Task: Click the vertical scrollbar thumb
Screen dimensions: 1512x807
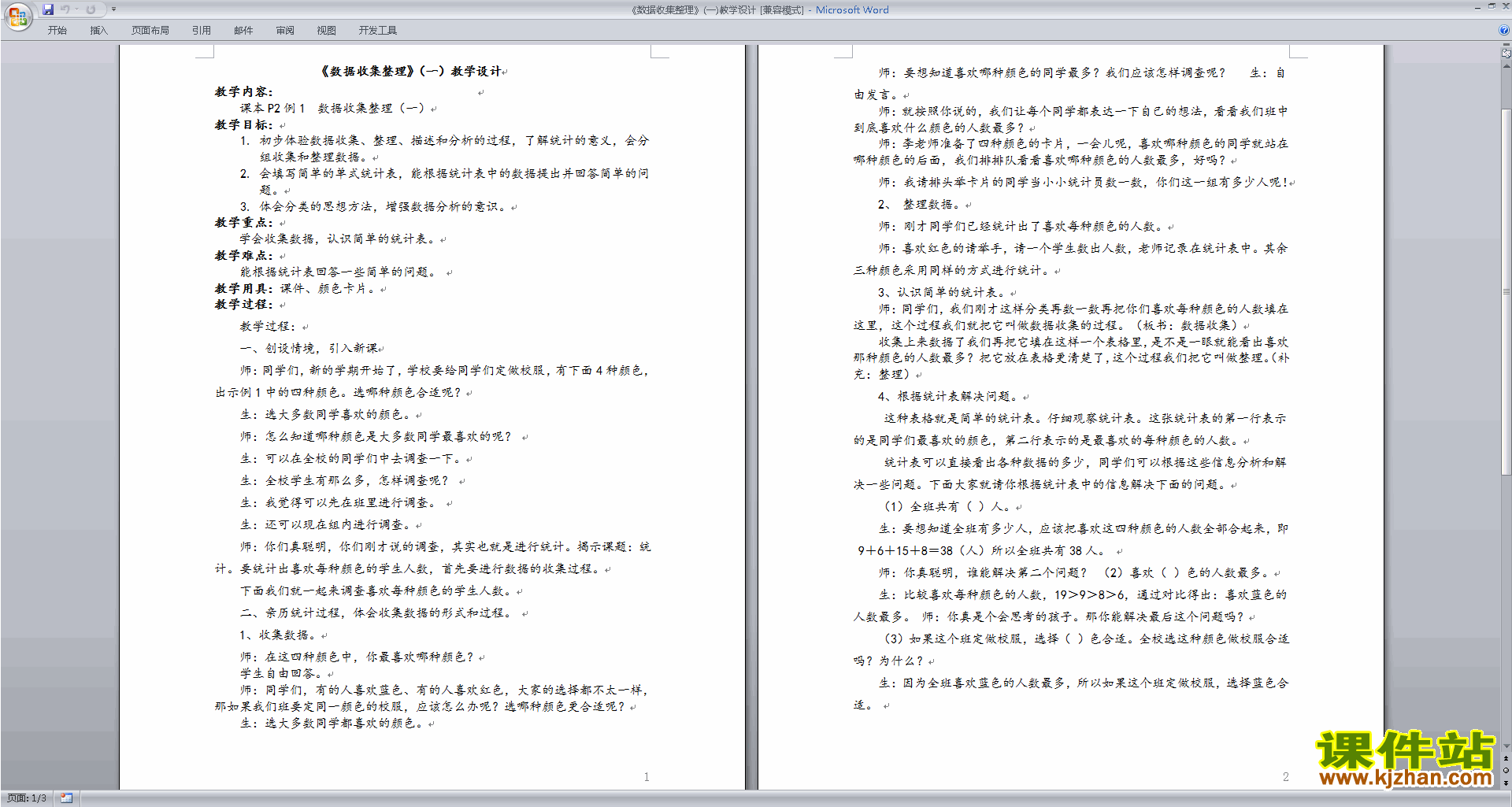Action: tap(1506, 291)
